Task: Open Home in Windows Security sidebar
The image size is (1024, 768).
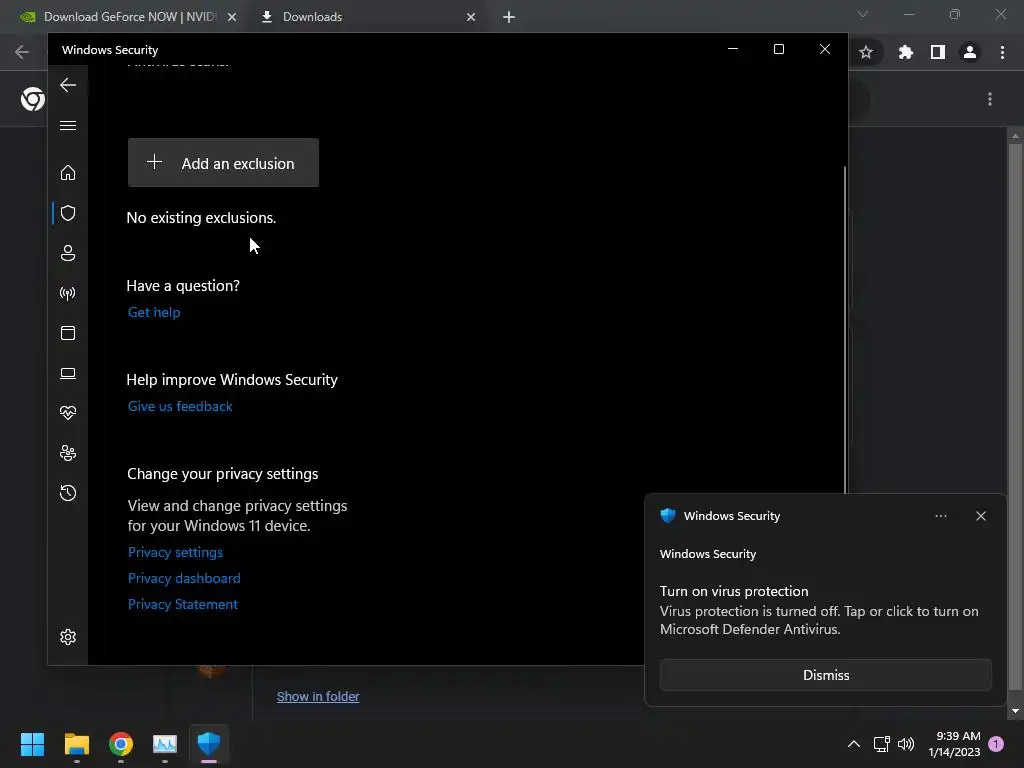Action: tap(68, 172)
